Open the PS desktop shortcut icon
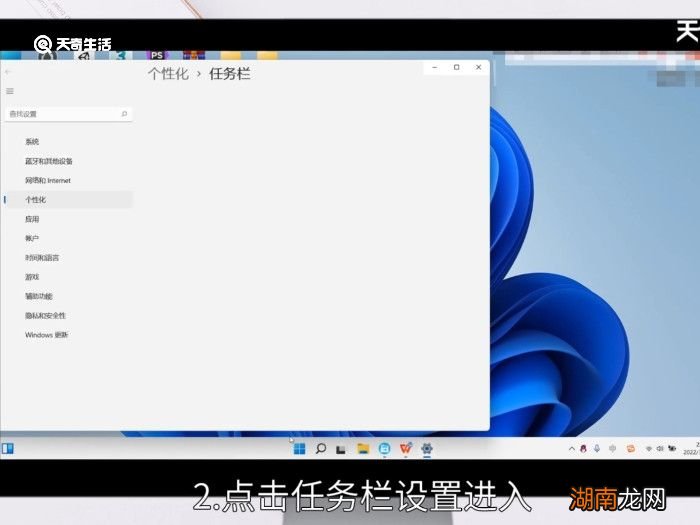Image resolution: width=700 pixels, height=525 pixels. click(x=157, y=55)
